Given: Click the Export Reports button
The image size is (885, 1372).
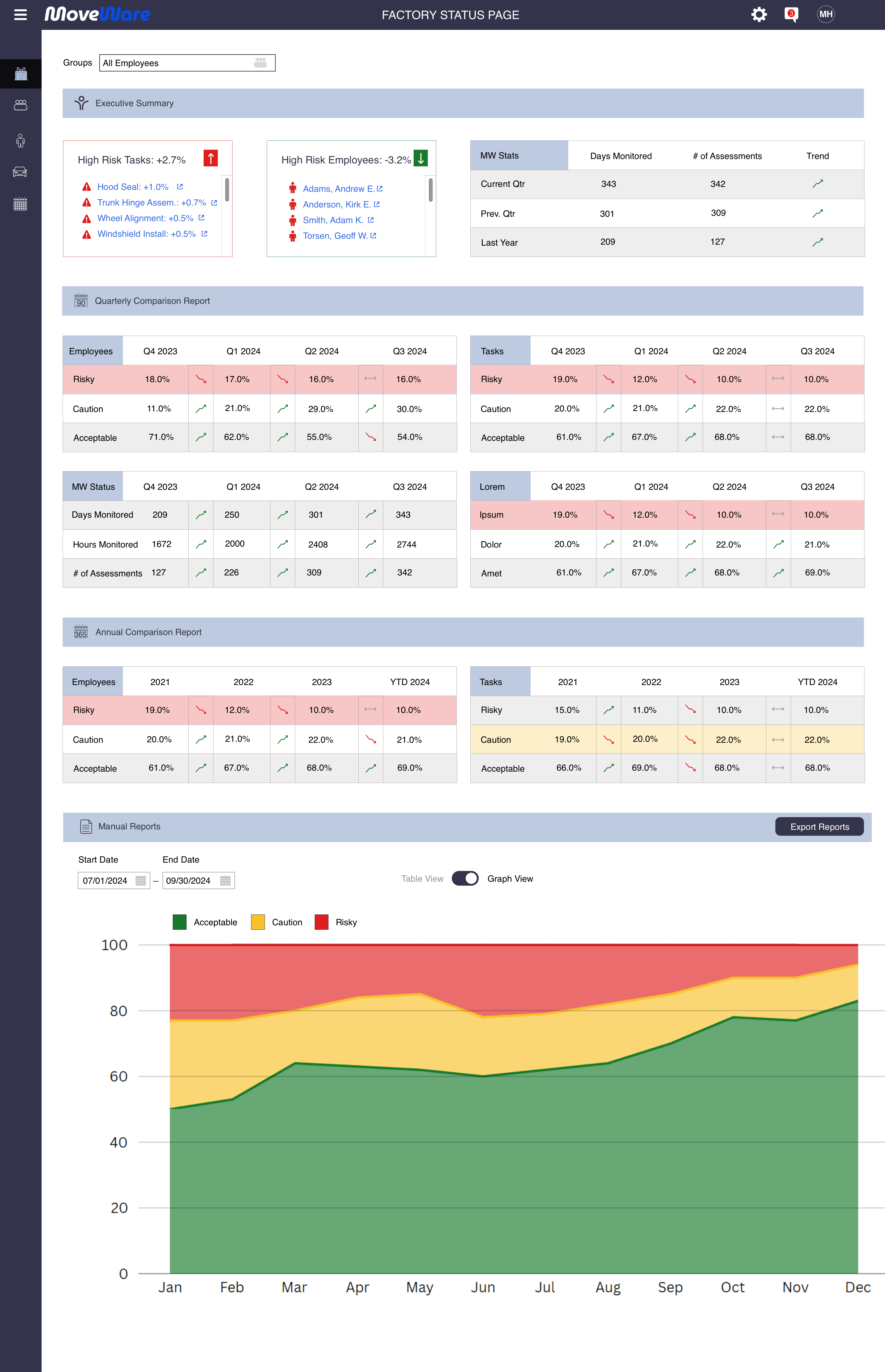Looking at the screenshot, I should click(819, 826).
